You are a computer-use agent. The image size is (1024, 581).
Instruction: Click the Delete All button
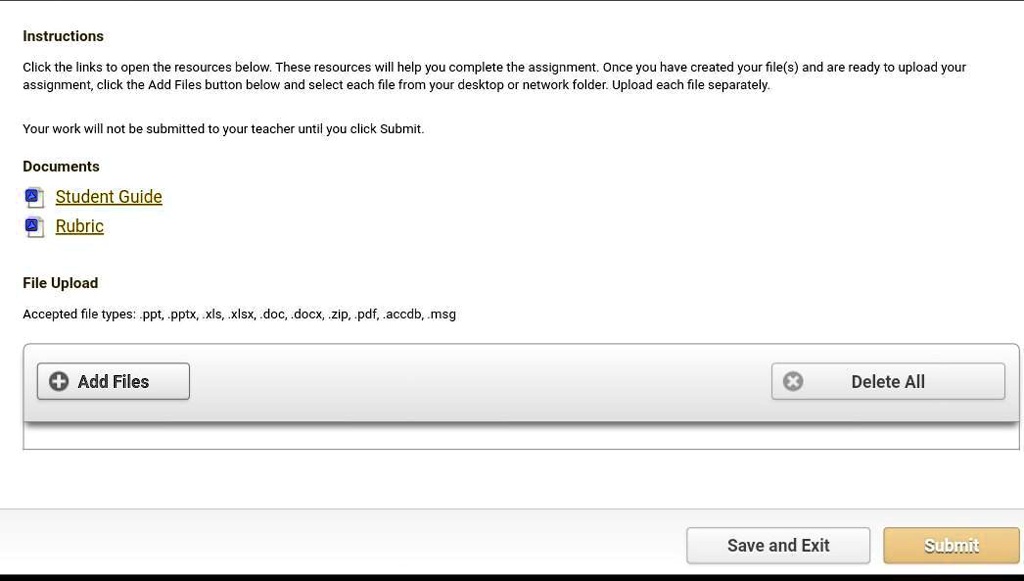pos(887,381)
